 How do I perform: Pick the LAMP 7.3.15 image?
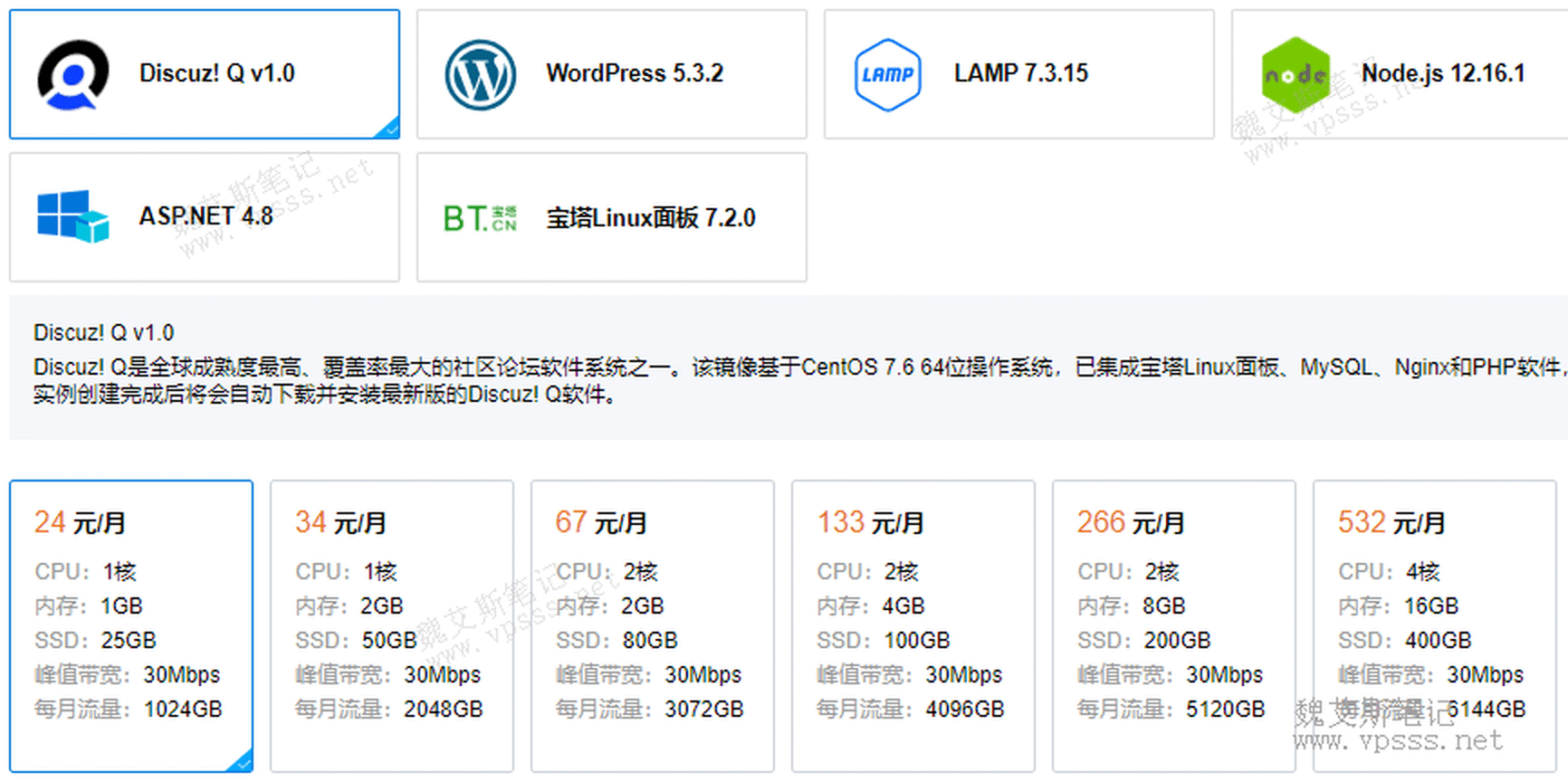point(1019,74)
